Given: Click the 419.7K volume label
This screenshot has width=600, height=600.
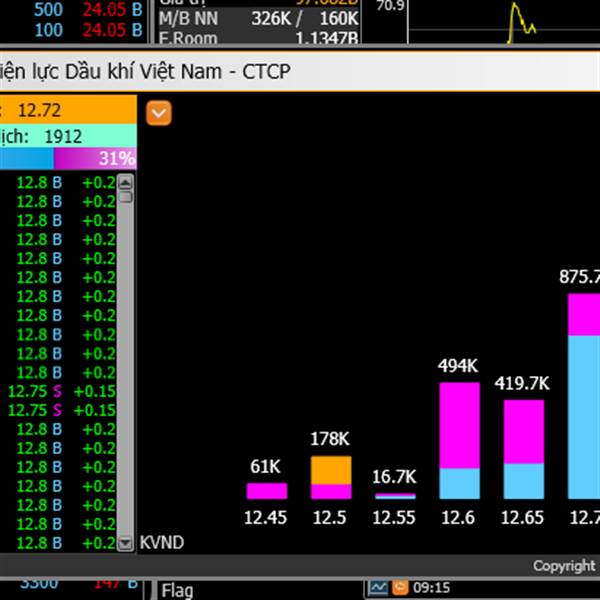Looking at the screenshot, I should [522, 383].
